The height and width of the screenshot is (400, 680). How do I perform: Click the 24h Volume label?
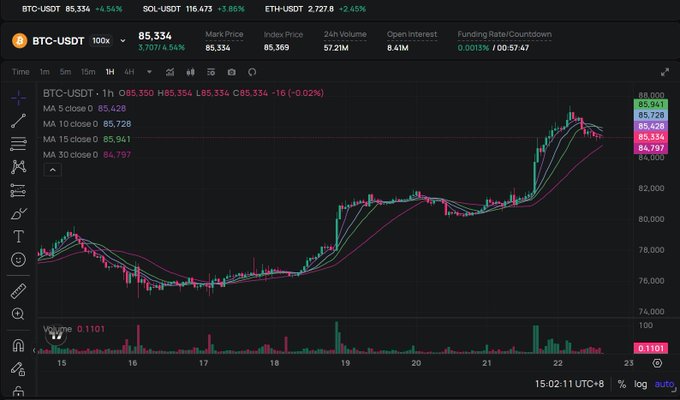pos(345,34)
